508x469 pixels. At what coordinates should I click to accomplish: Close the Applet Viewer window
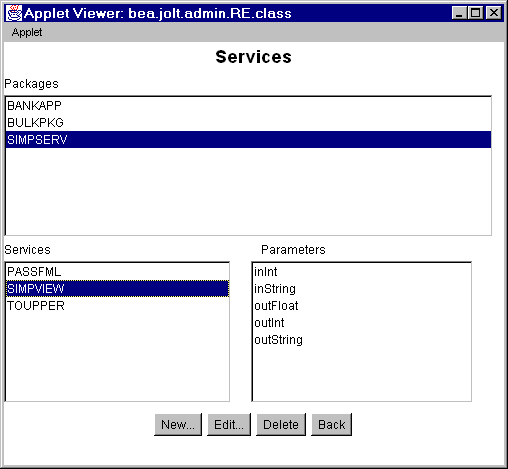click(x=494, y=13)
